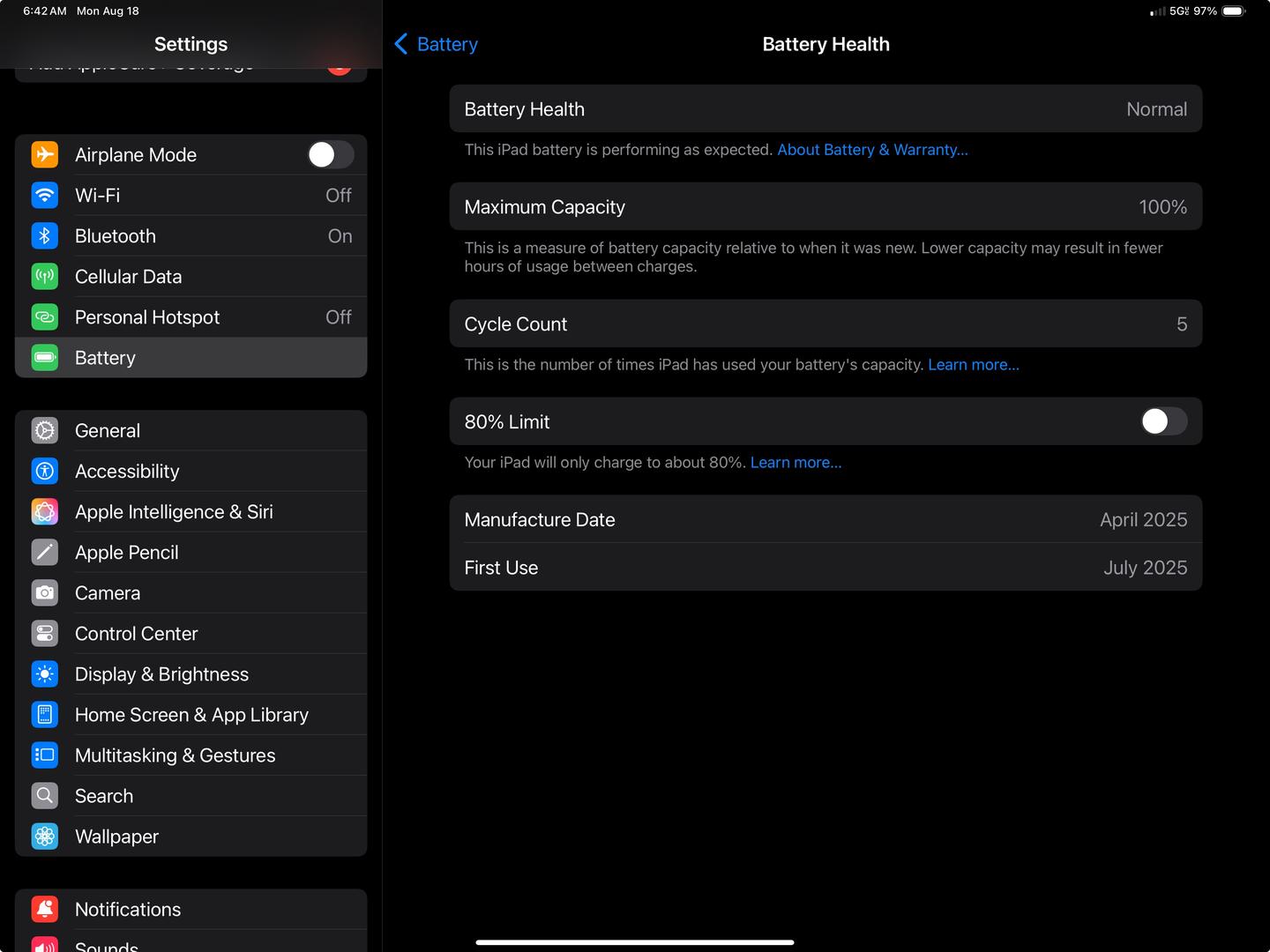Tap the Maximum Capacity 100% row
Viewport: 1270px width, 952px height.
coord(825,206)
